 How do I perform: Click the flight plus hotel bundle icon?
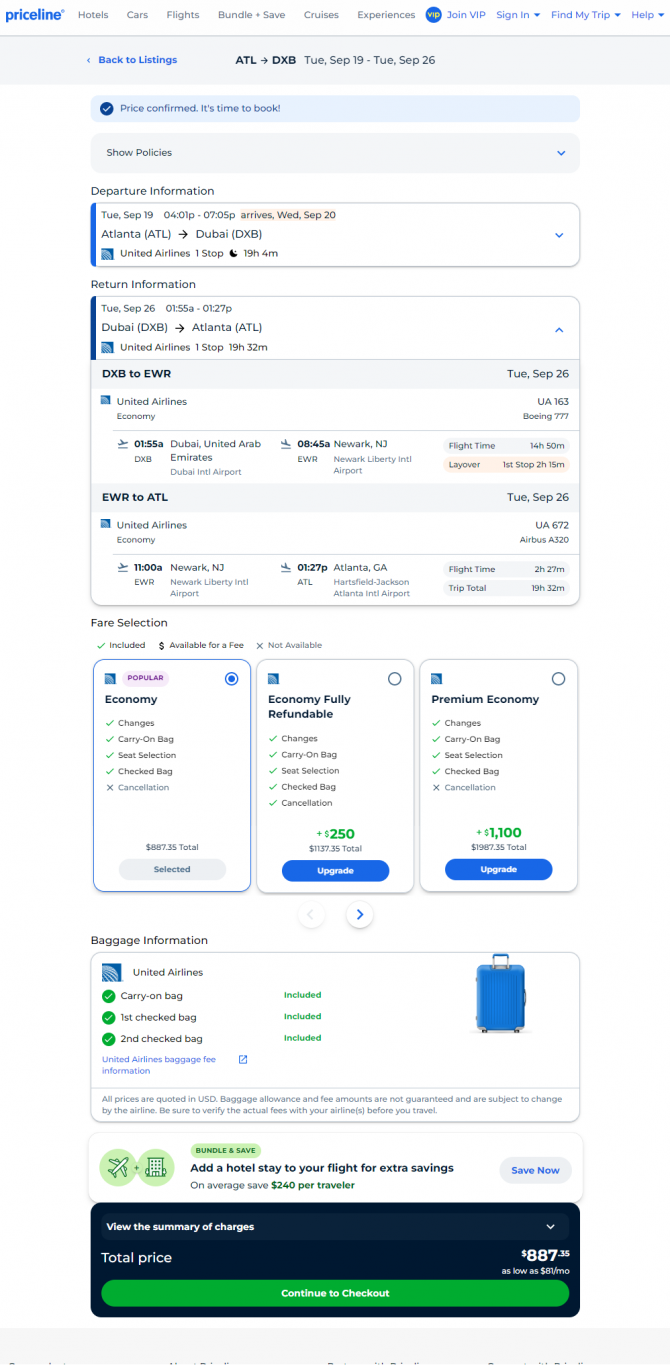coord(137,1166)
